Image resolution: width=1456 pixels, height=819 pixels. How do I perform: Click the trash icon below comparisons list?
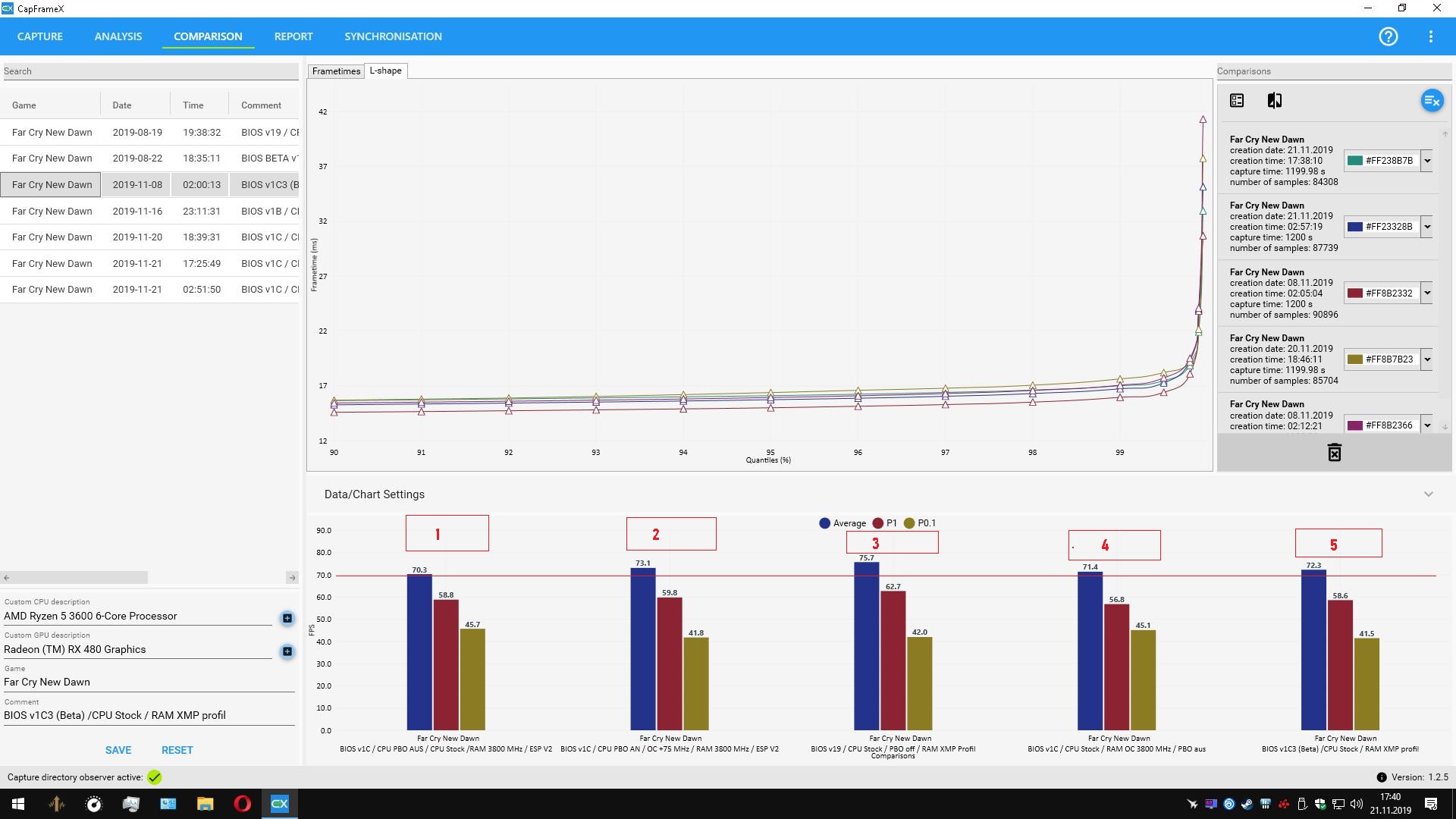(1334, 453)
